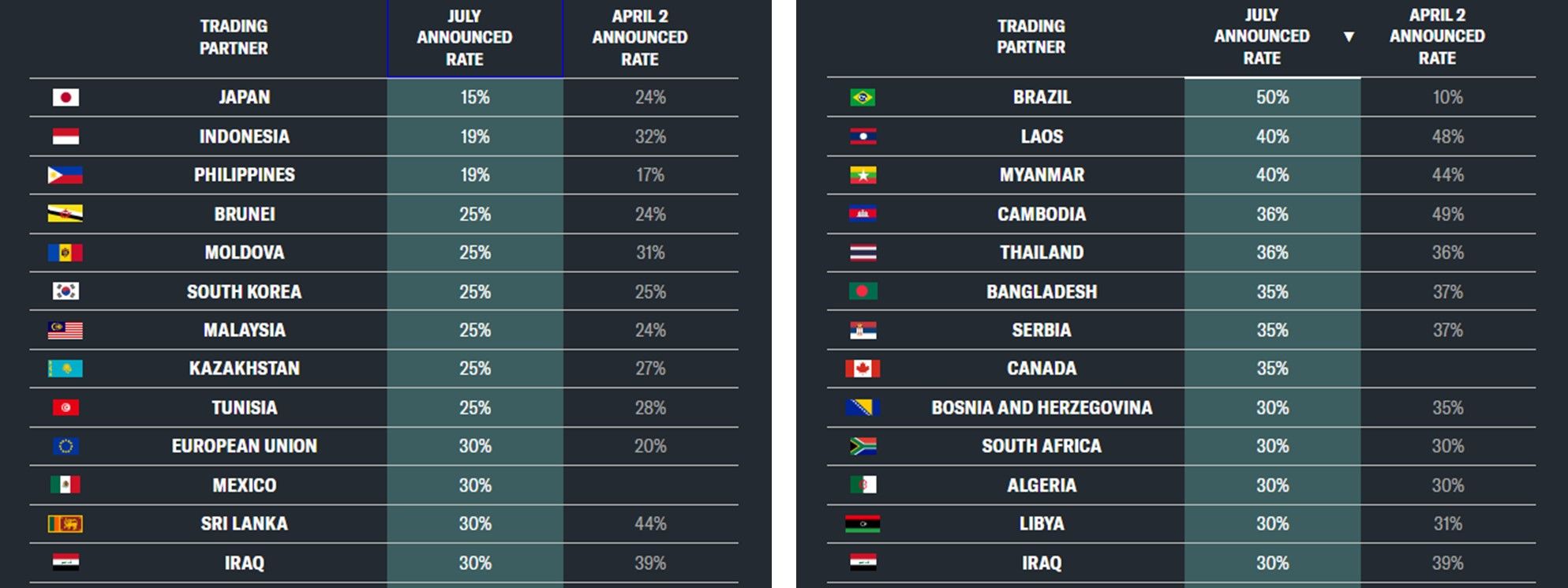The height and width of the screenshot is (588, 1568).
Task: Click the South Africa flag icon
Action: (863, 446)
